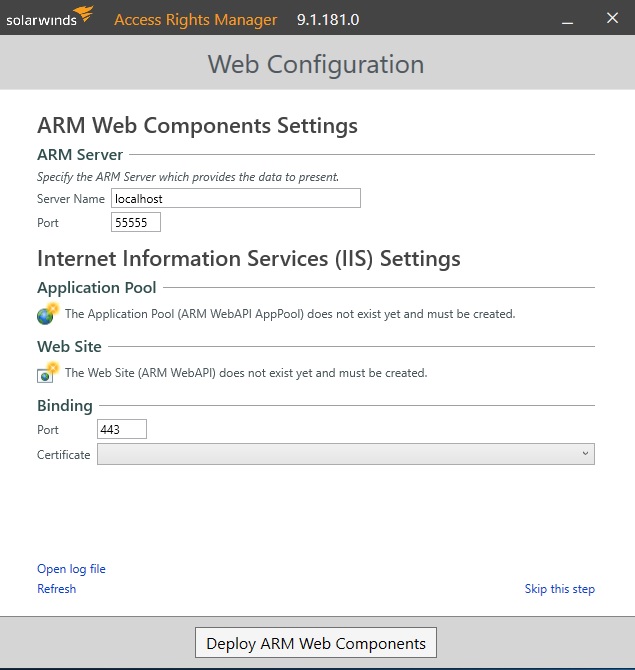This screenshot has height=670, width=635.
Task: Click the ARM Server Port field showing 55555
Action: pos(136,222)
